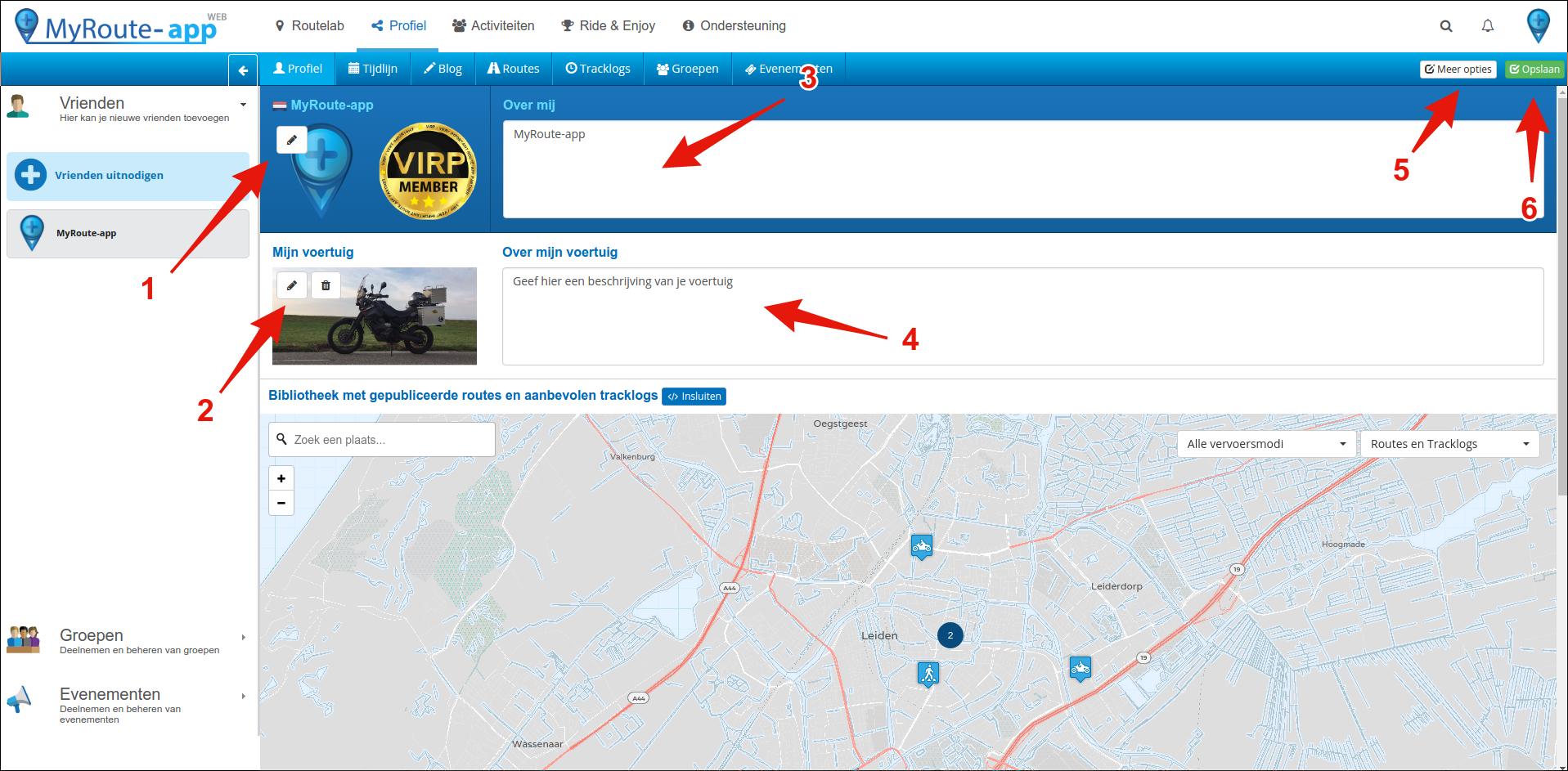Click the Over mij text area
The height and width of the screenshot is (771, 1568).
[x=1022, y=169]
